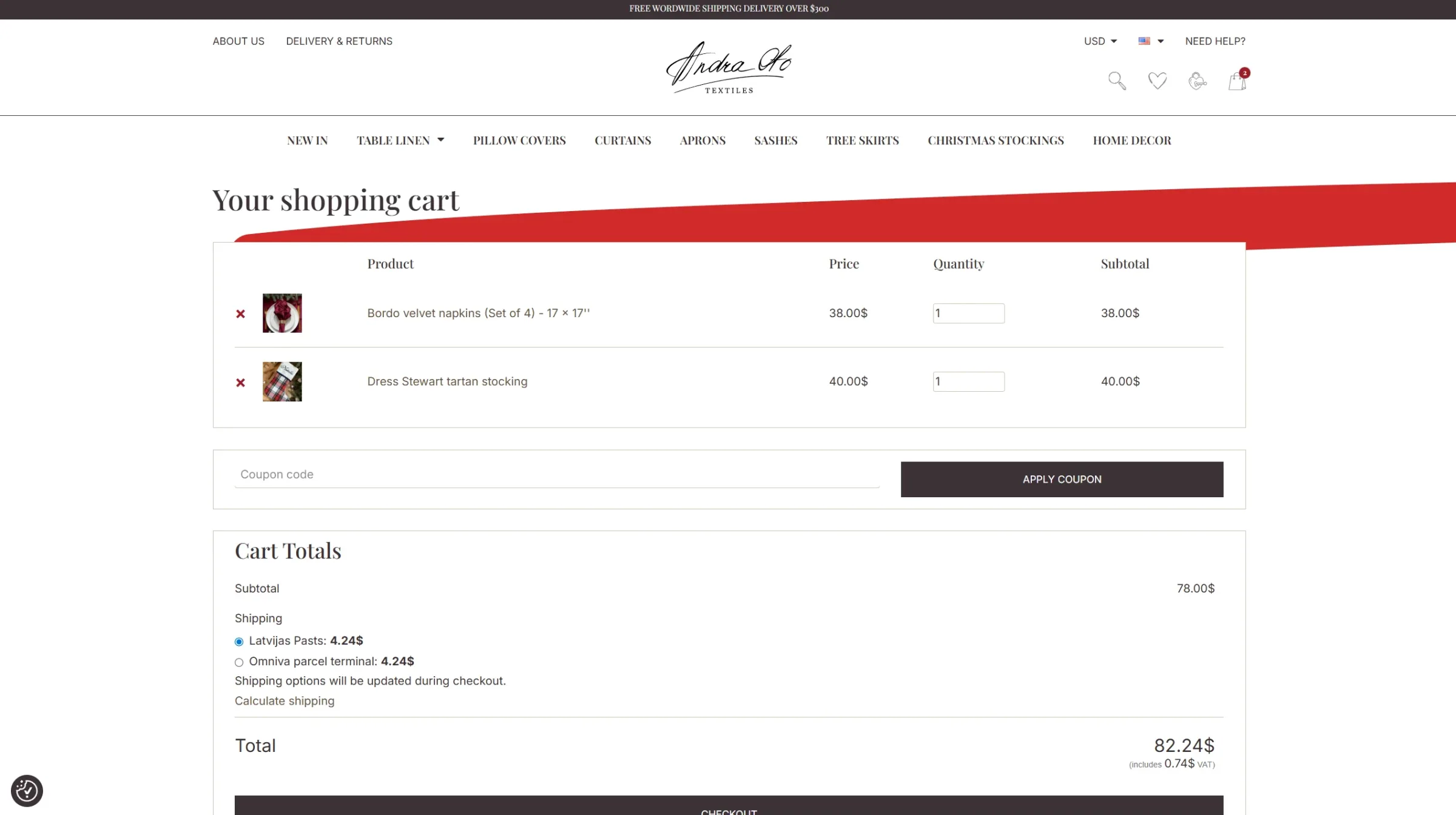Open the flag language selector dropdown
The width and height of the screenshot is (1456, 815).
1151,41
